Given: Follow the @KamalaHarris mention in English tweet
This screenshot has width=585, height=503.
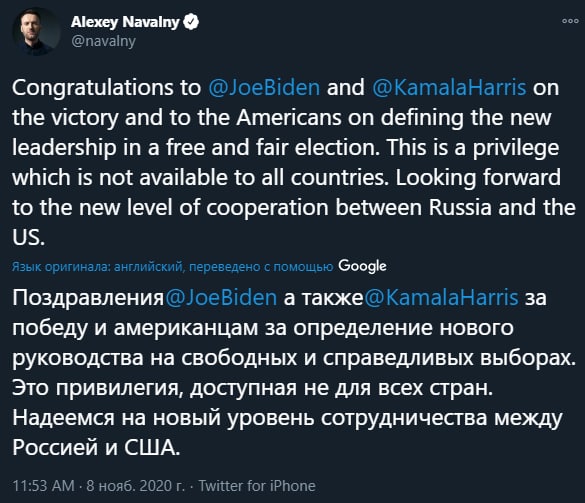Looking at the screenshot, I should pos(449,88).
